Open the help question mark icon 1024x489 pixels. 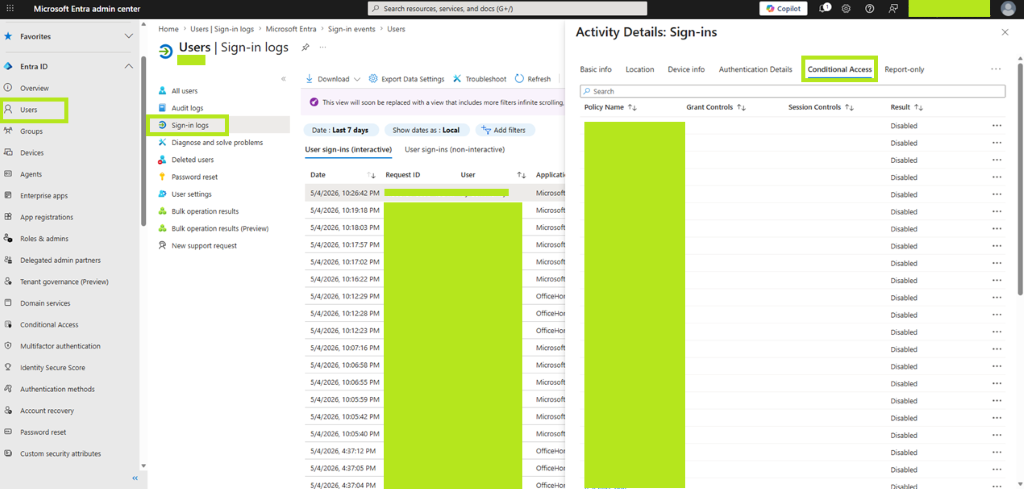(x=869, y=8)
